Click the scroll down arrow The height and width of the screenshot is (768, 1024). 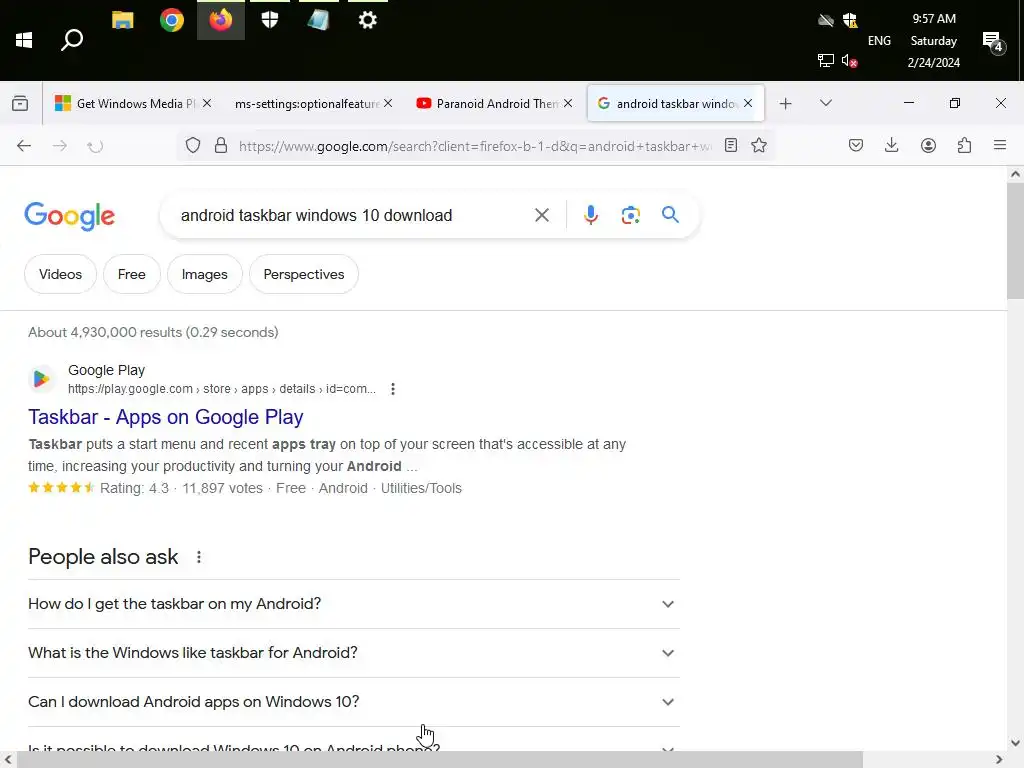[1015, 743]
